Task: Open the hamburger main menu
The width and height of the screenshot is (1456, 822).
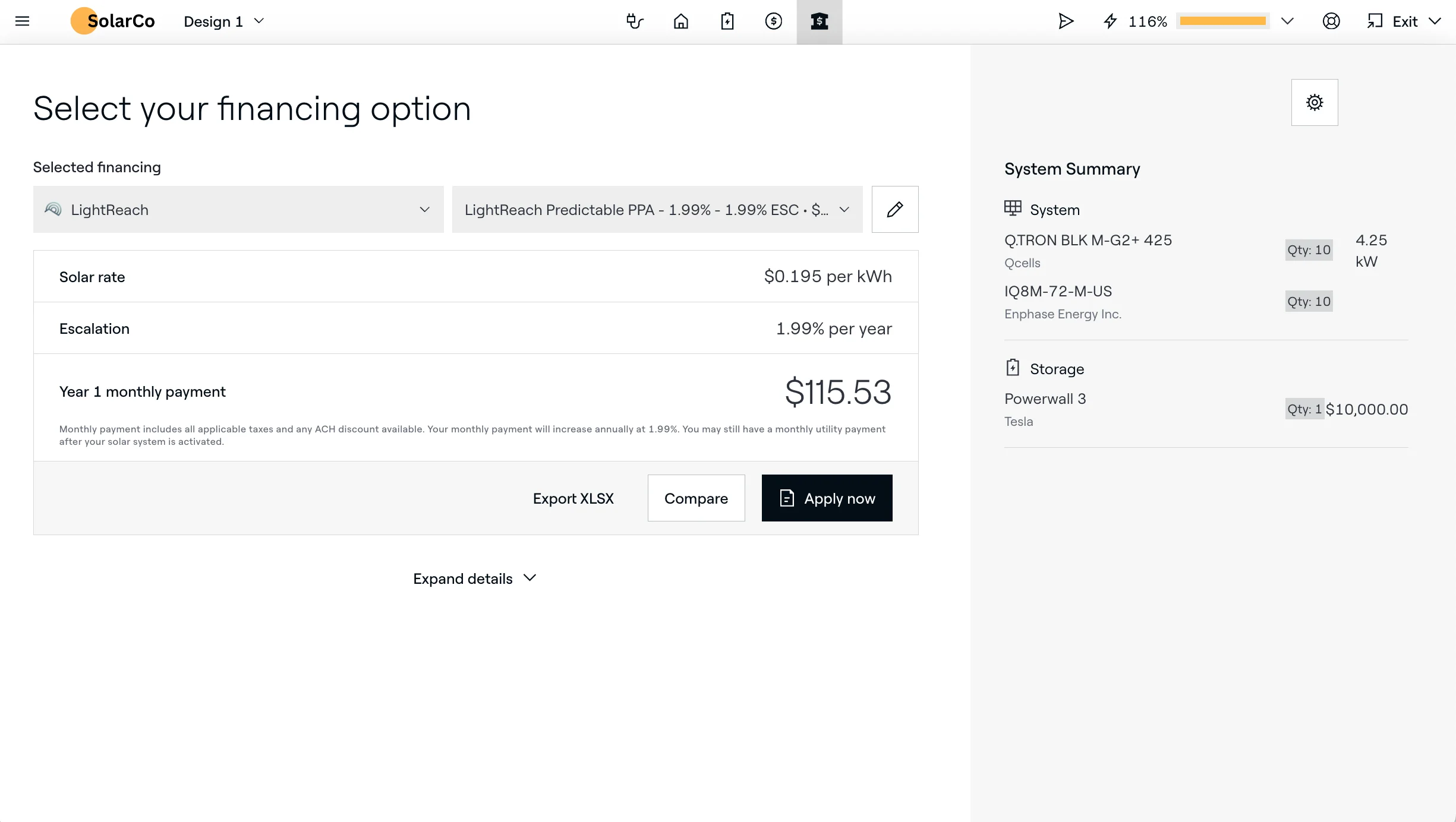Action: point(22,21)
